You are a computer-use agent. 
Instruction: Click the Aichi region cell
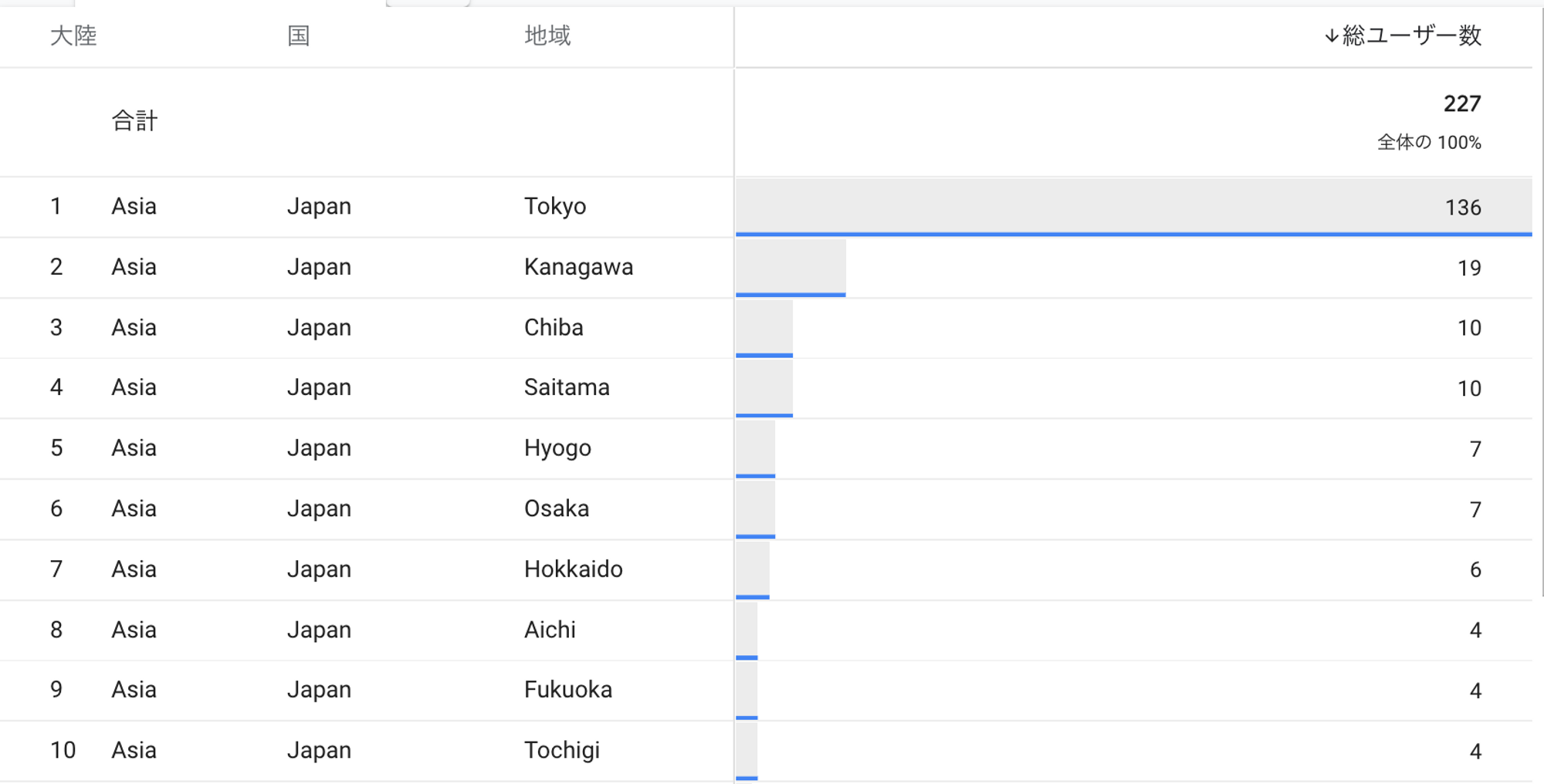550,630
